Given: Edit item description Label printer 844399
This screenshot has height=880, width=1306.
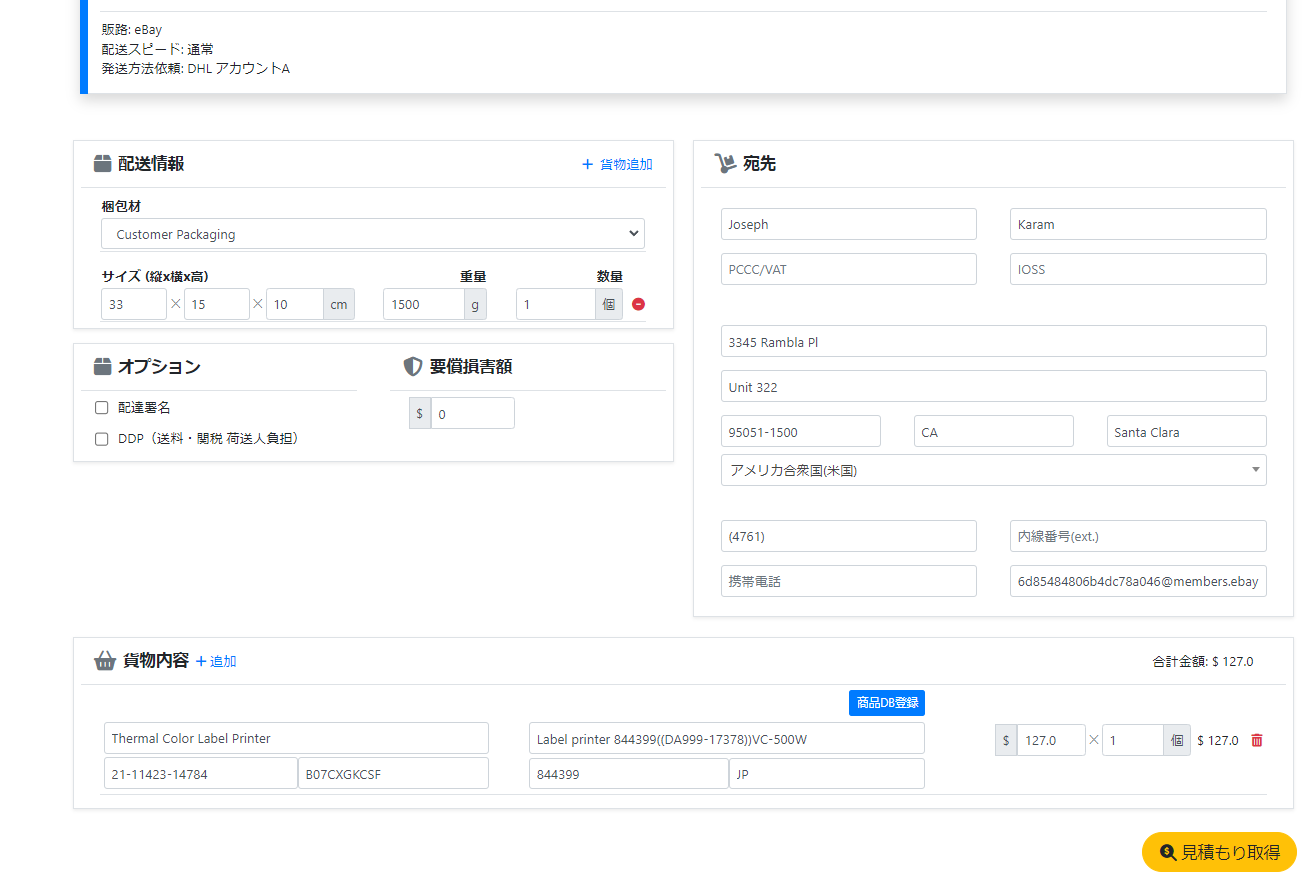Looking at the screenshot, I should pyautogui.click(x=726, y=738).
